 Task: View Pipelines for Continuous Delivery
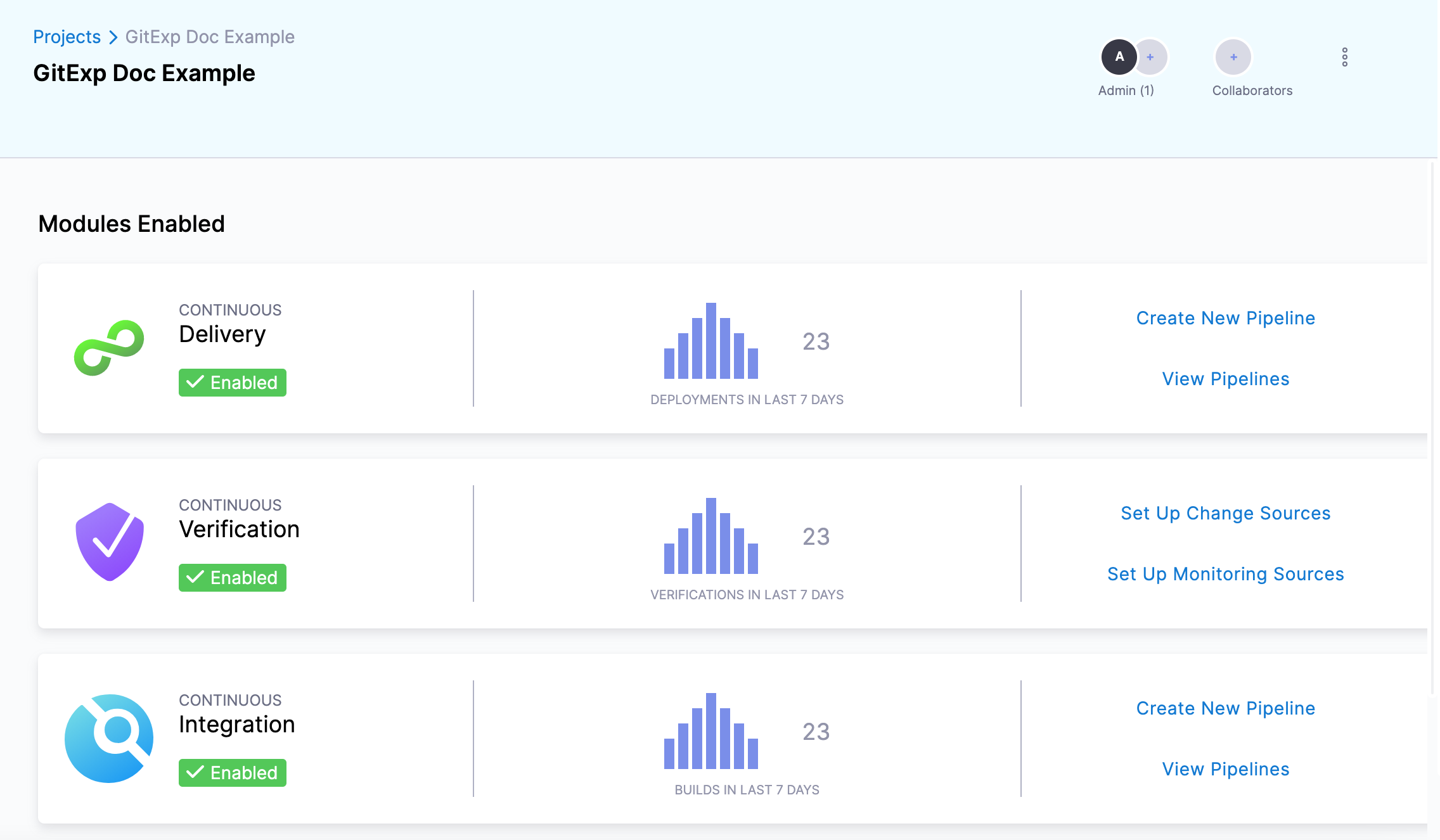(x=1226, y=379)
